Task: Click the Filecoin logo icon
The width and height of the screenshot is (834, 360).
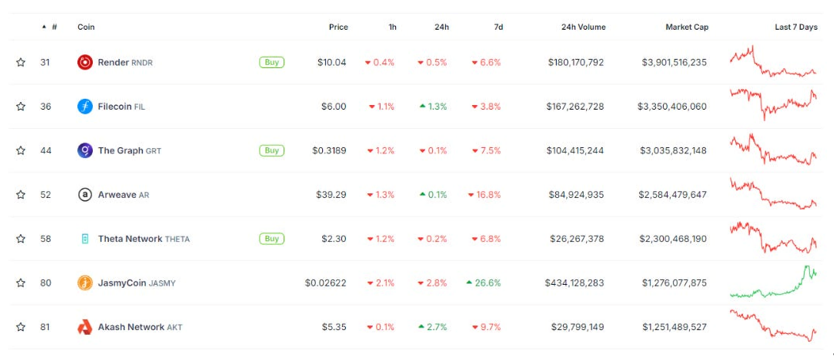Action: point(85,106)
